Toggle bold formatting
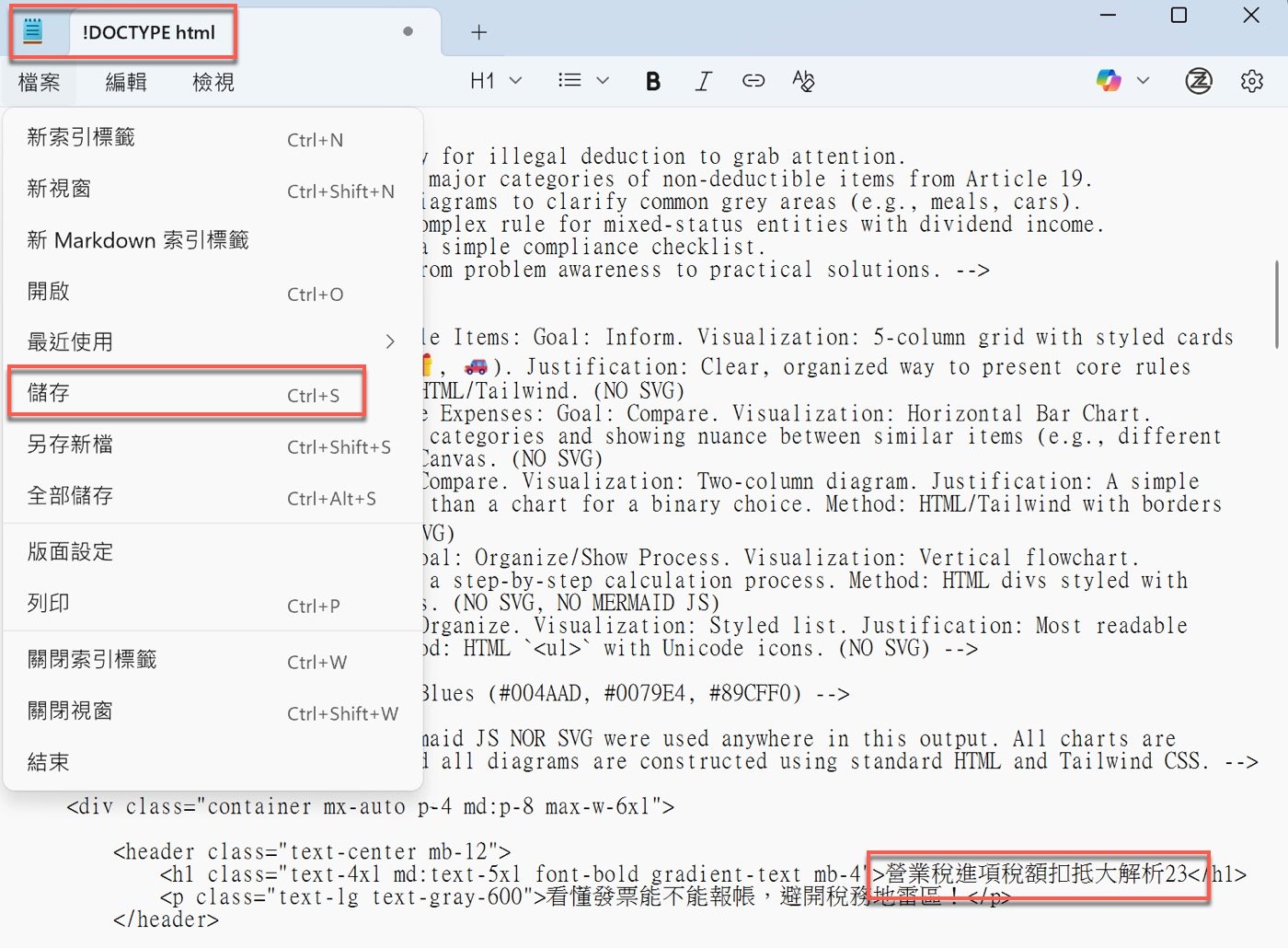Screen dimensions: 1288x948 click(653, 81)
